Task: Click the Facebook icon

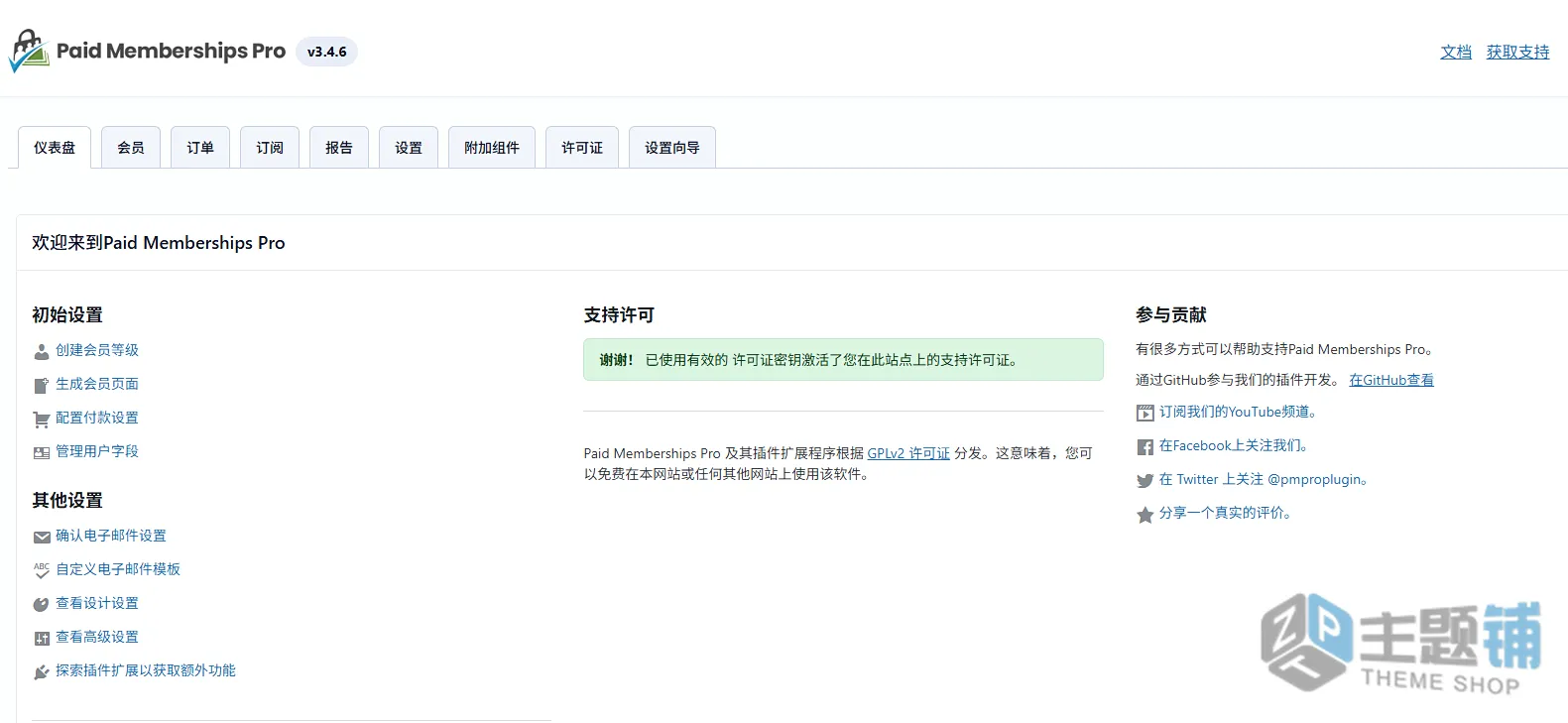Action: tap(1146, 446)
